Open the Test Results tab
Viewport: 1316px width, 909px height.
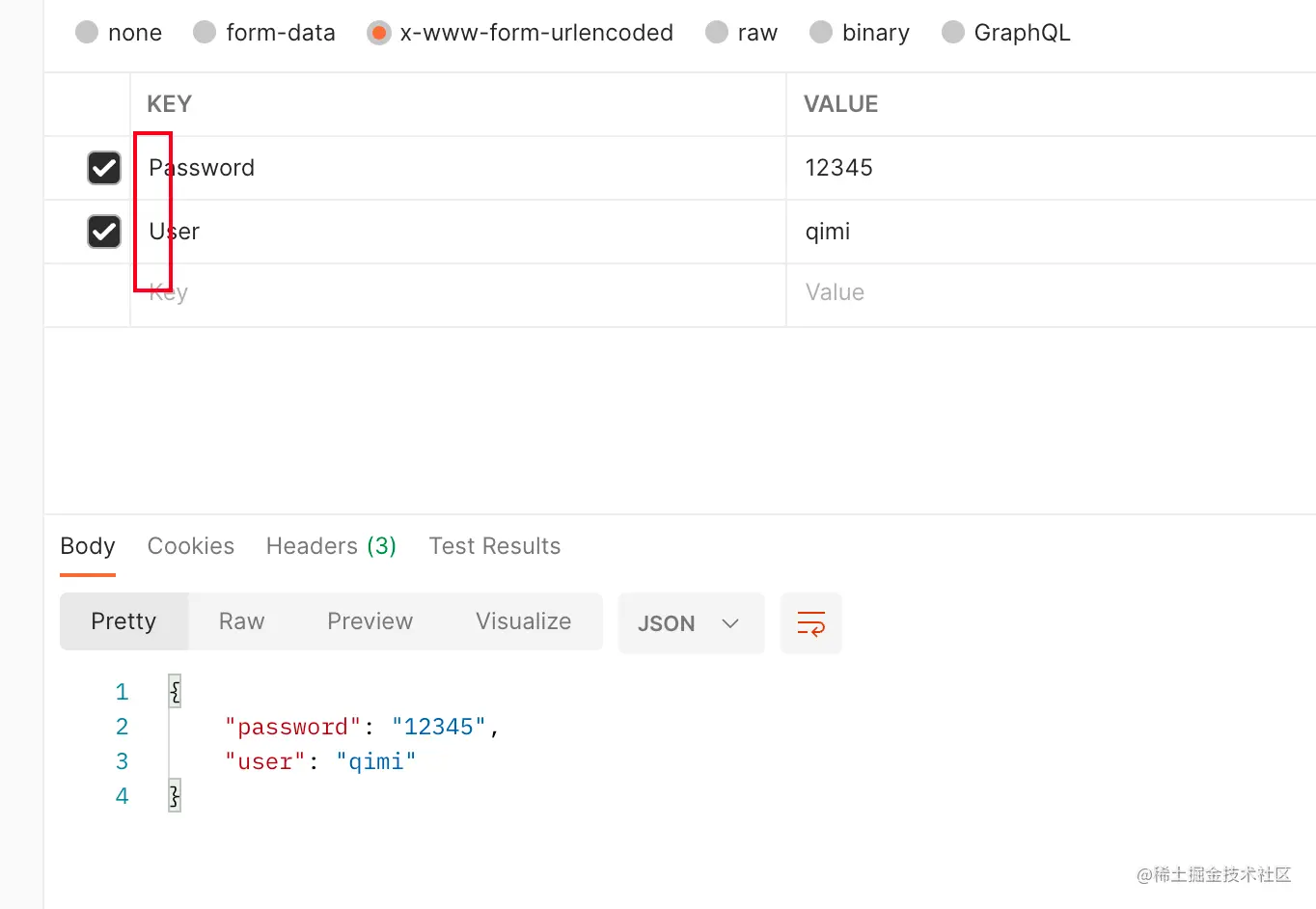click(495, 546)
